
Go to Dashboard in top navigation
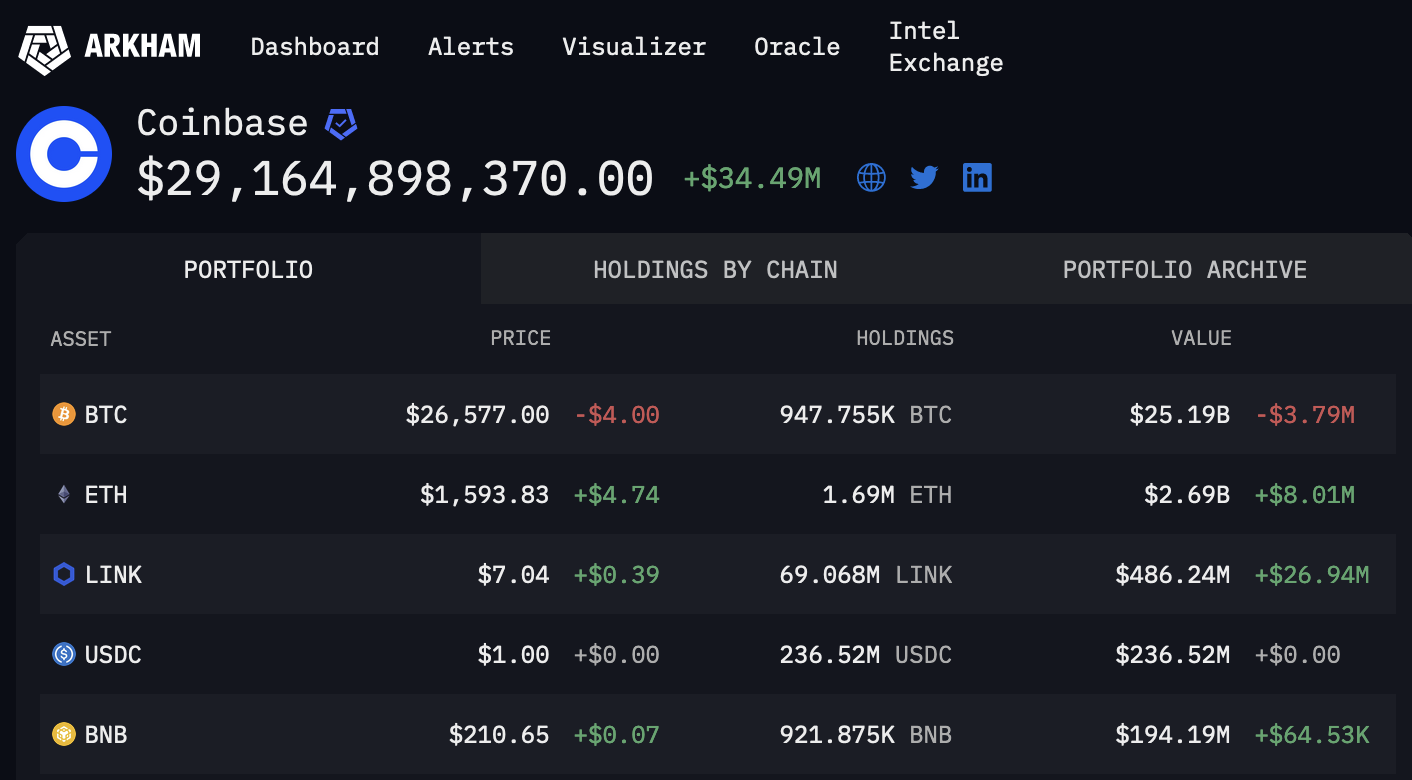[x=315, y=47]
